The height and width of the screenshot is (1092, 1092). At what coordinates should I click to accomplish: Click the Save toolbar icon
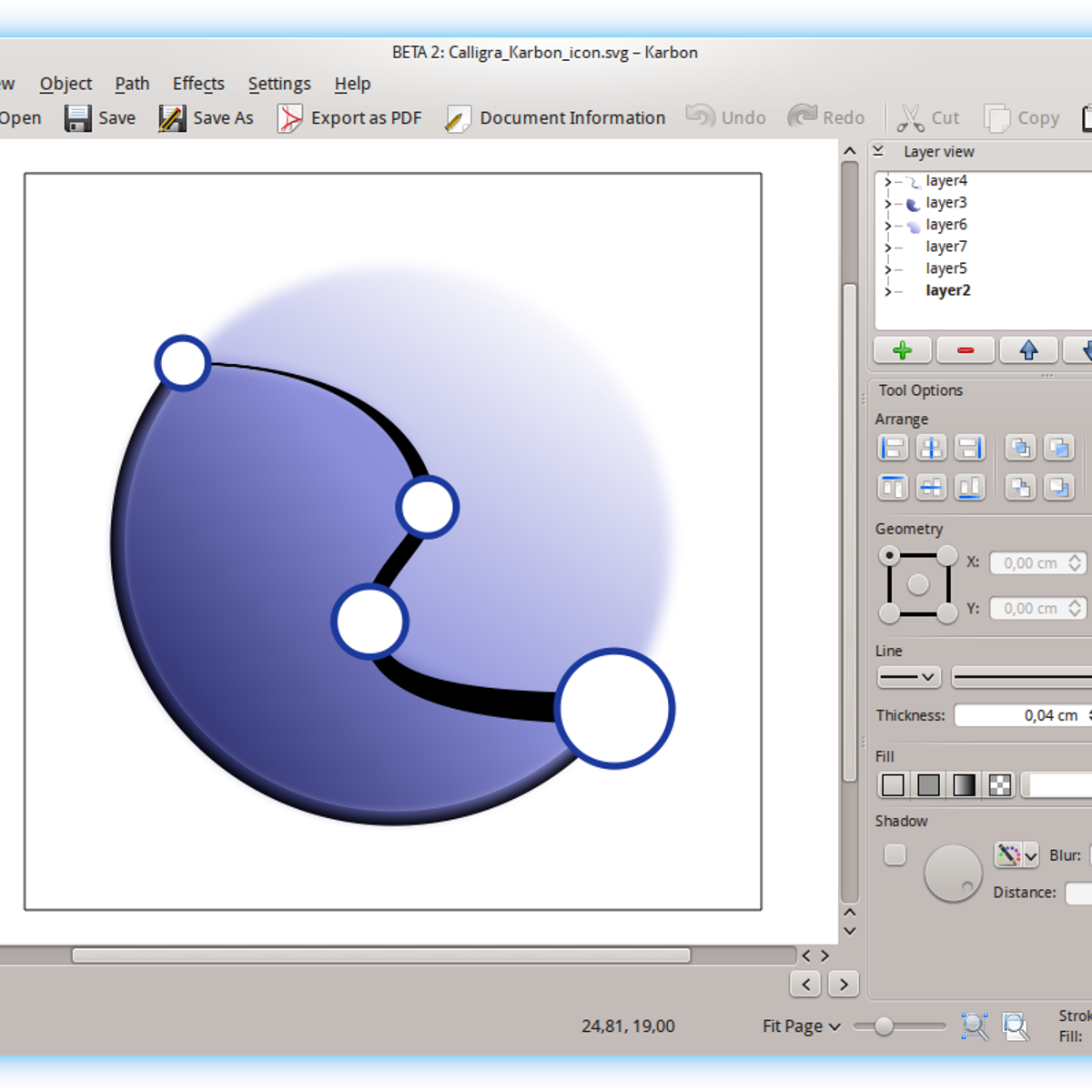77,118
